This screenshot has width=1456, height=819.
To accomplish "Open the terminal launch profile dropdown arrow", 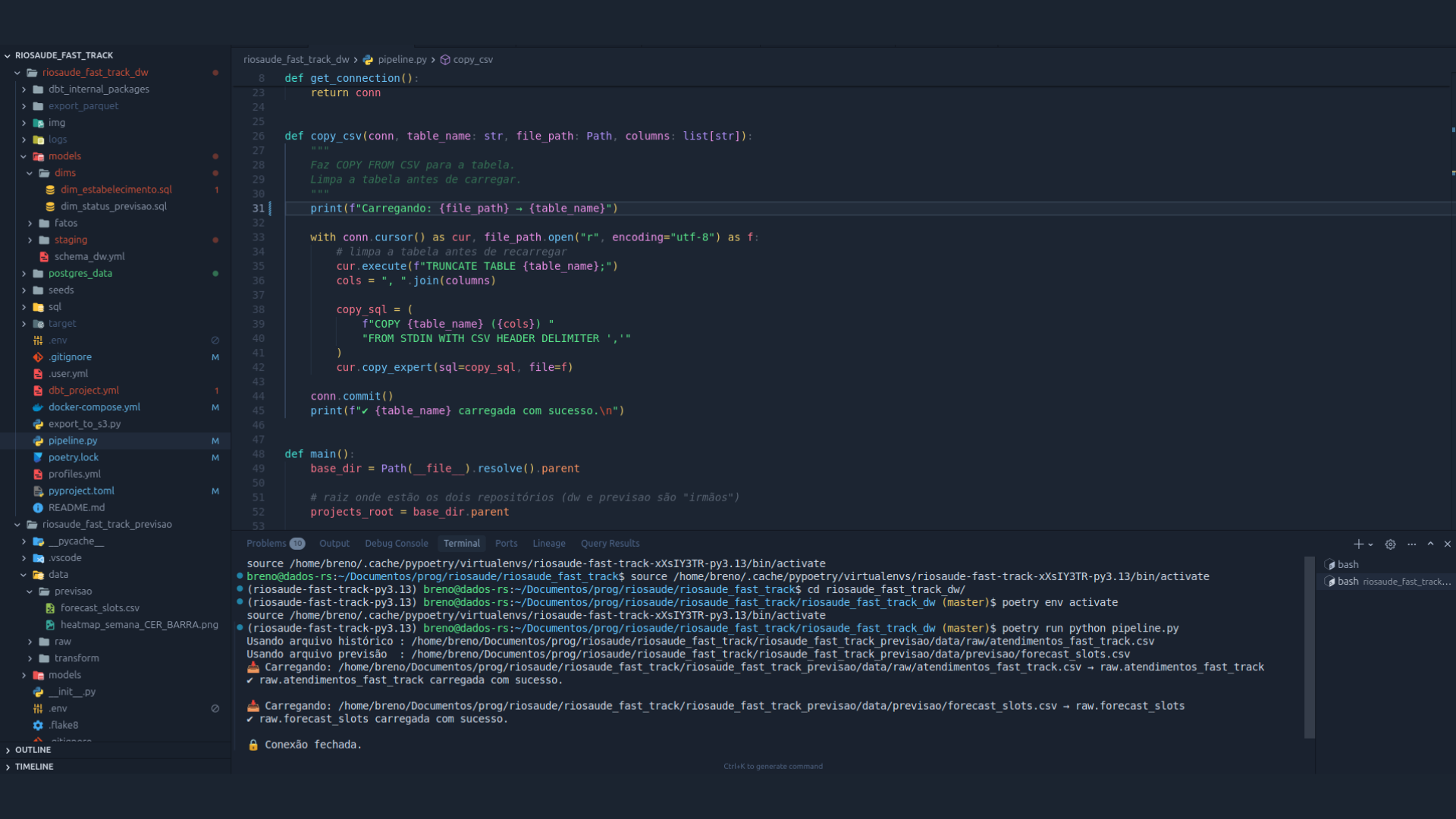I will pos(1370,544).
